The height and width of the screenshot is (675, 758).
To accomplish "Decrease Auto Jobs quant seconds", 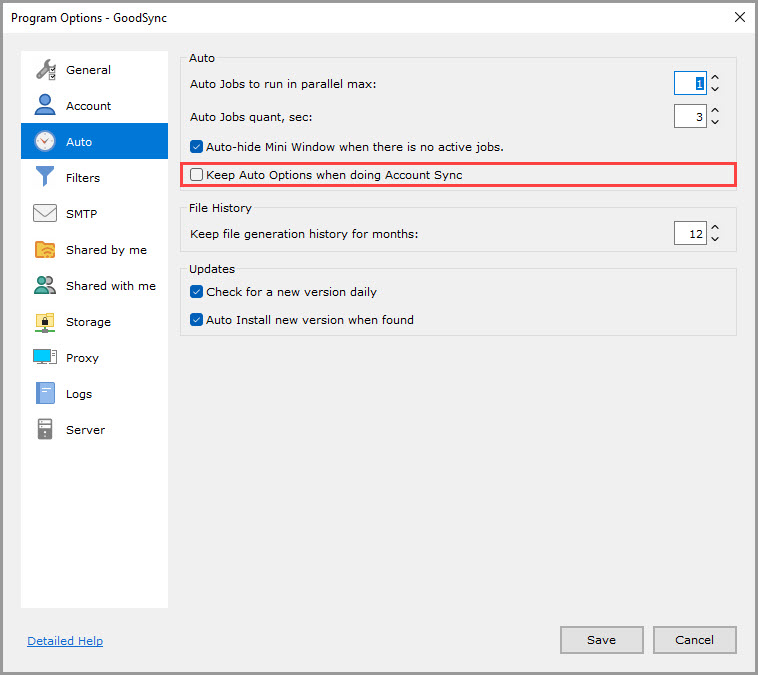I will (x=715, y=121).
